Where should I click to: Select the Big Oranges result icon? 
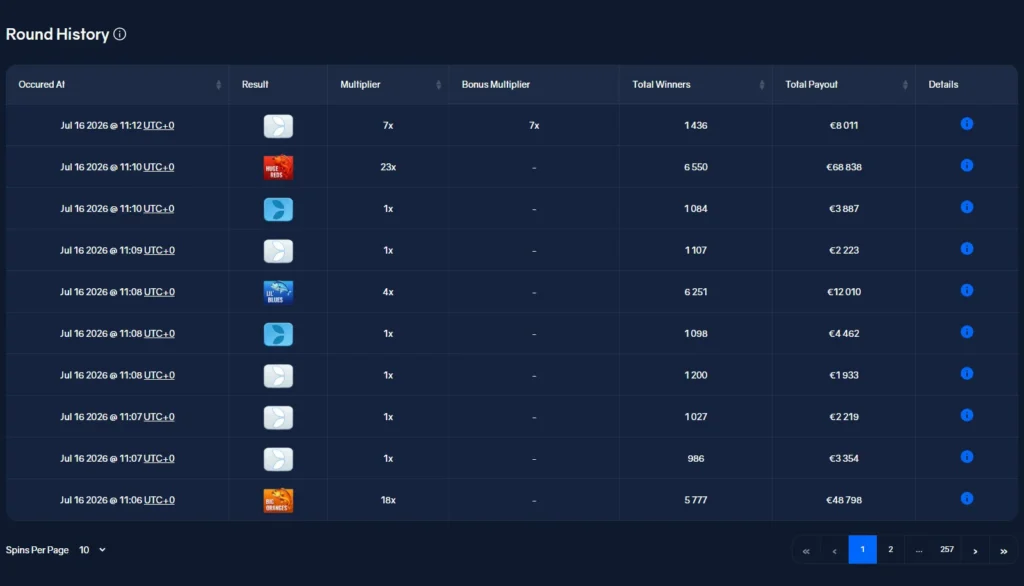278,500
